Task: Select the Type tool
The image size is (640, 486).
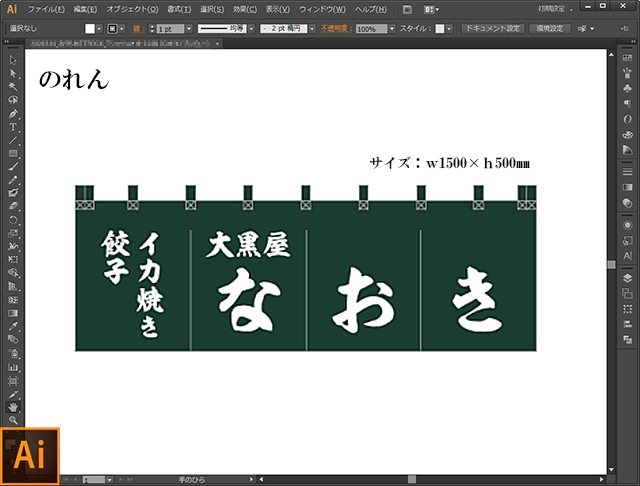Action: pyautogui.click(x=13, y=127)
